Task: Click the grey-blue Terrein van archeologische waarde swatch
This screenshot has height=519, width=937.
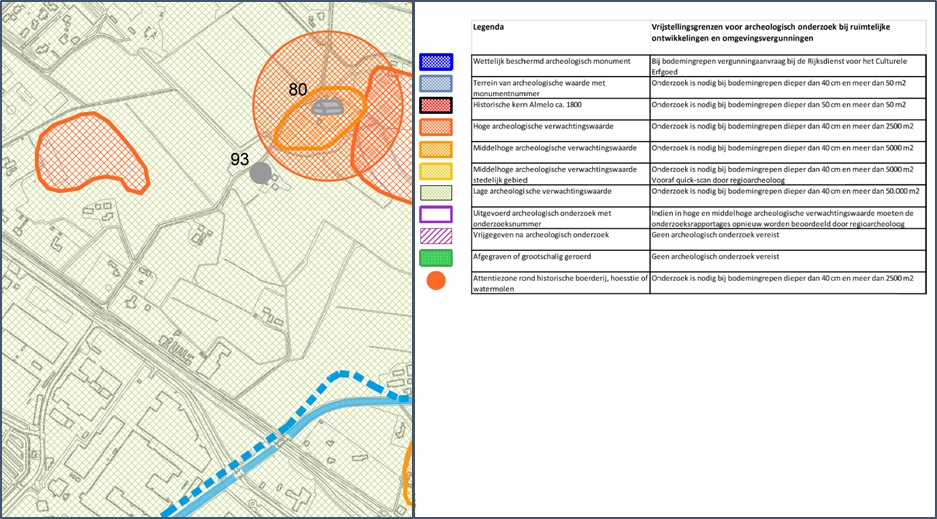Action: coord(436,84)
